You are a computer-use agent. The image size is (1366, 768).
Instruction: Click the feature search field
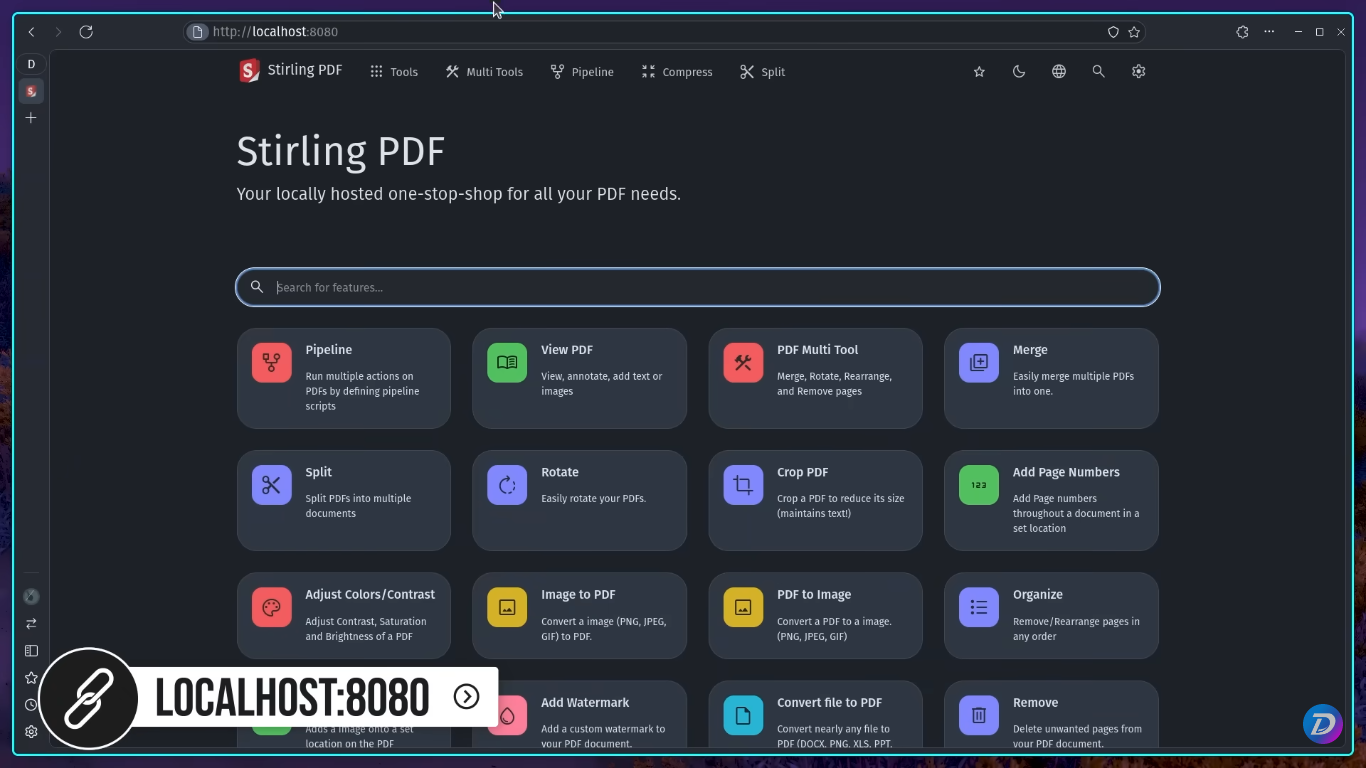pyautogui.click(x=697, y=287)
